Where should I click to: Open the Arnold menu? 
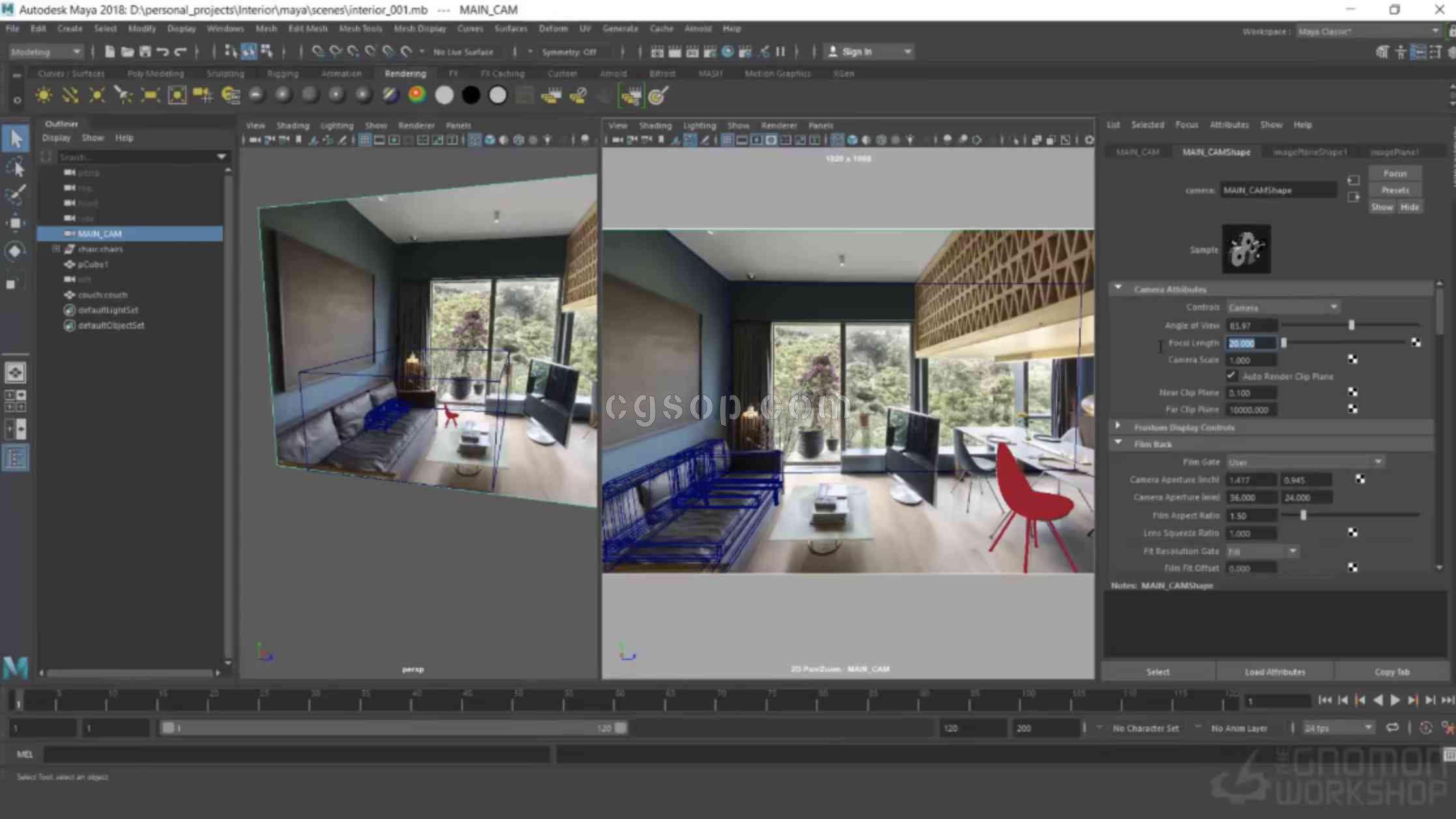coord(697,29)
